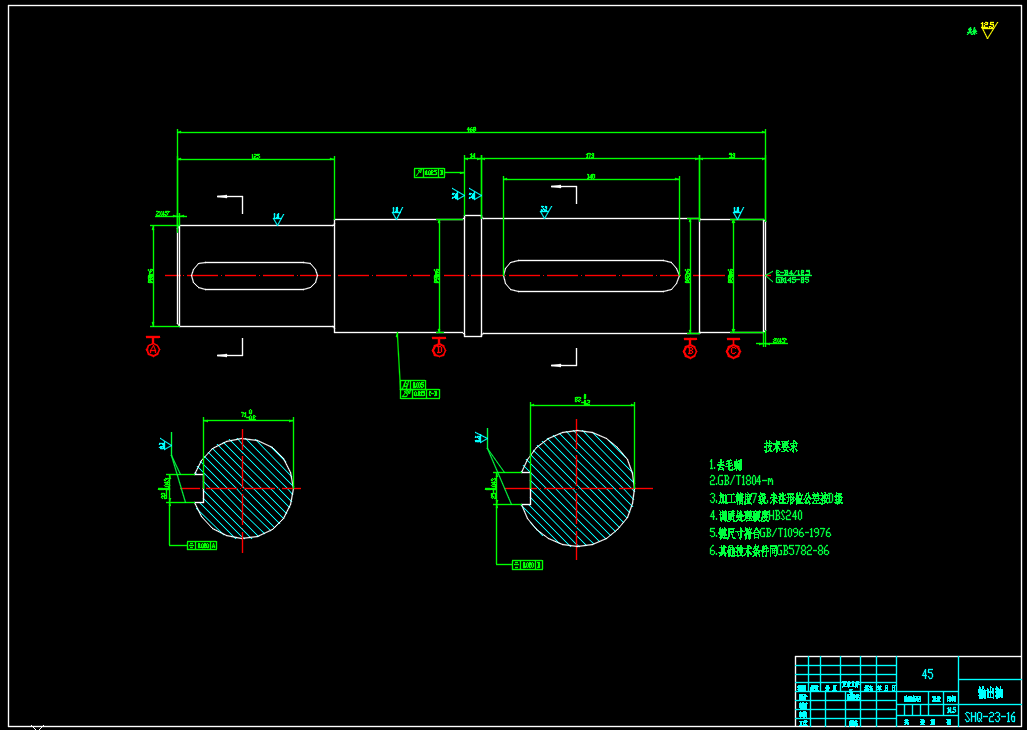Viewport: 1027px width, 730px height.
Task: Select note line 6 referencing GB5782-86
Action: (768, 550)
